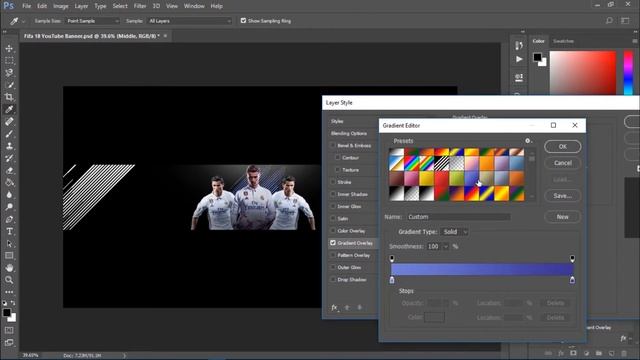Enable Inner Shadow effect
The width and height of the screenshot is (640, 360).
pyautogui.click(x=333, y=194)
